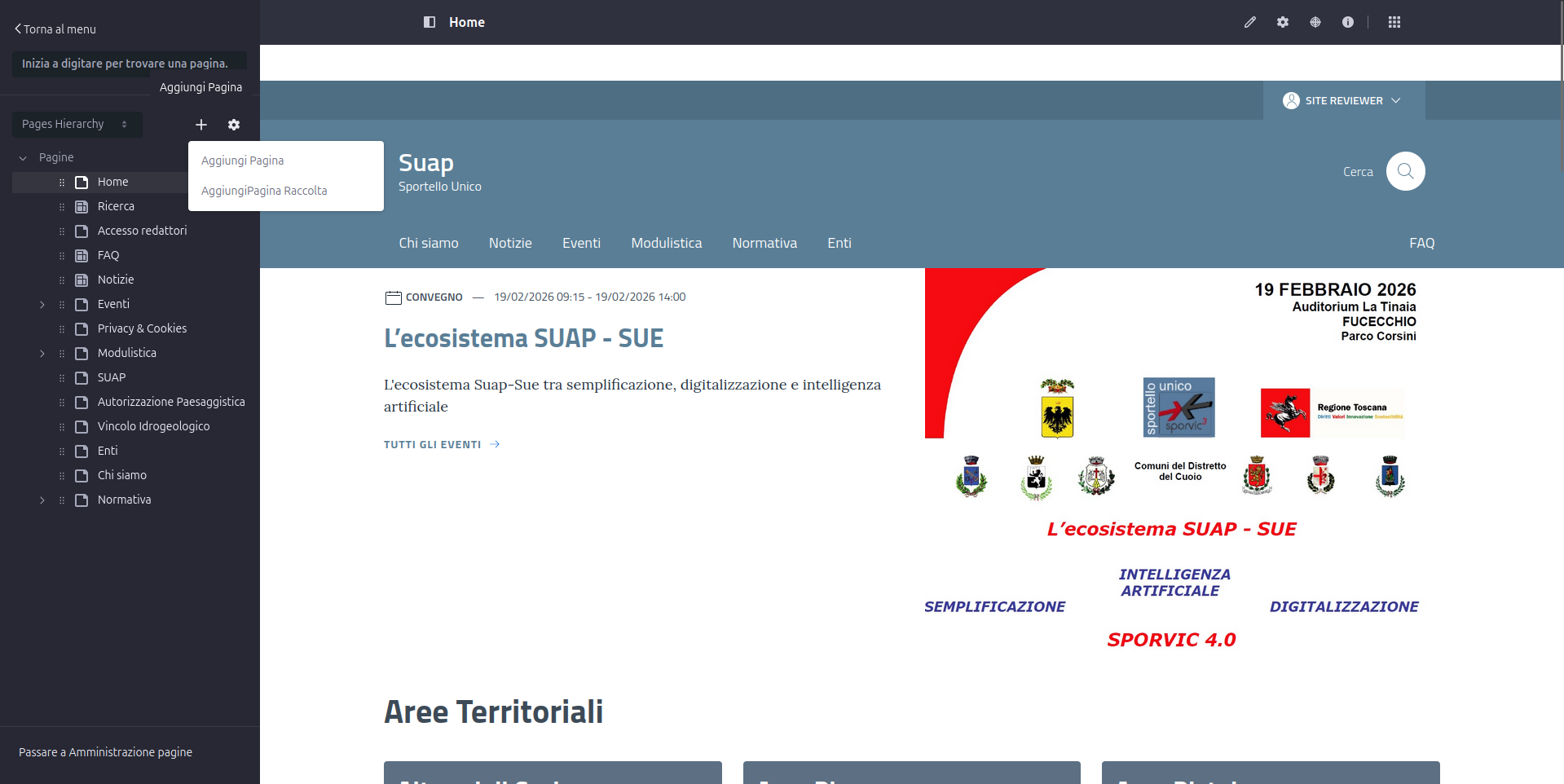Select Vincolo Idrogeologico page in tree
The image size is (1564, 784).
point(153,426)
